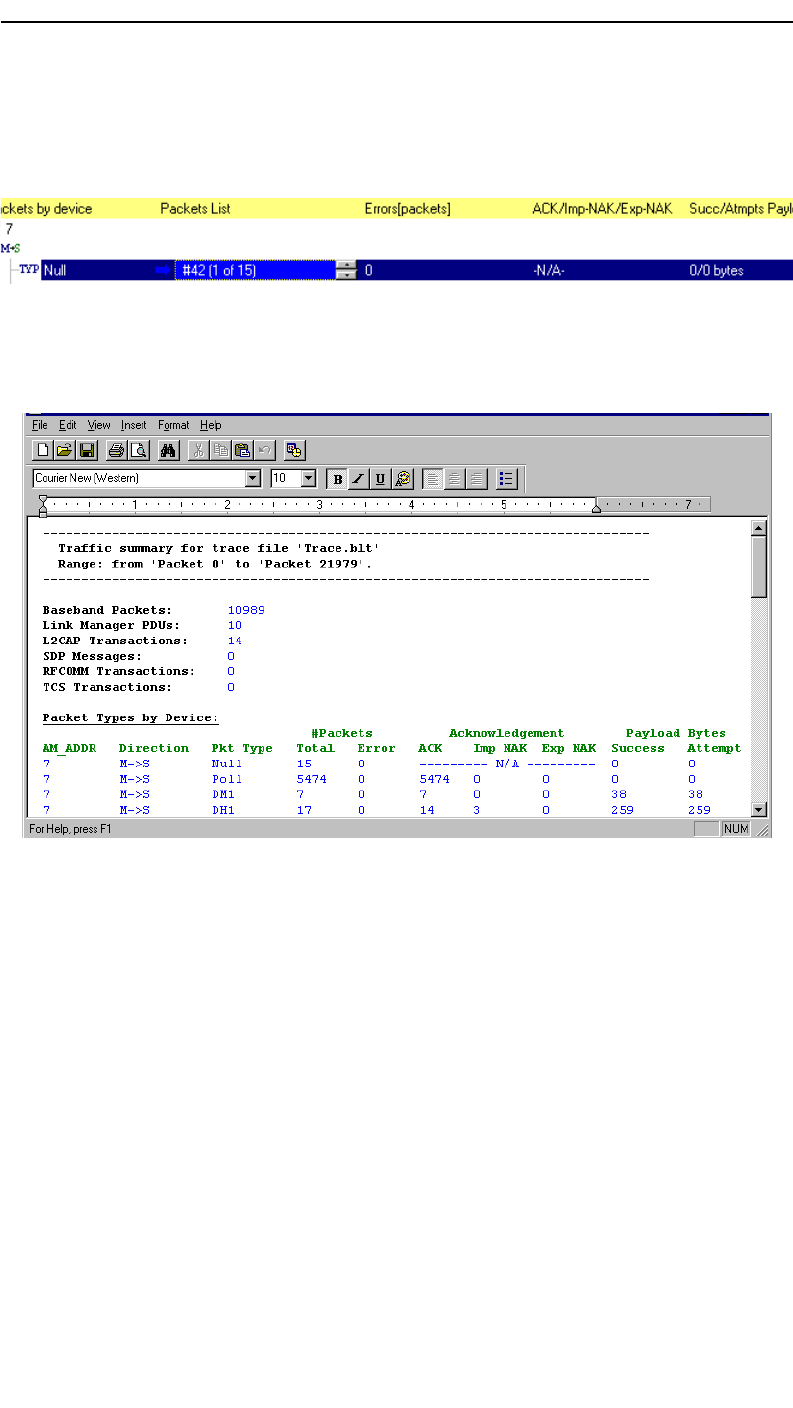Screen dimensions: 793x1408
Task: Save the document with the floppy disk icon
Action: coord(87,451)
